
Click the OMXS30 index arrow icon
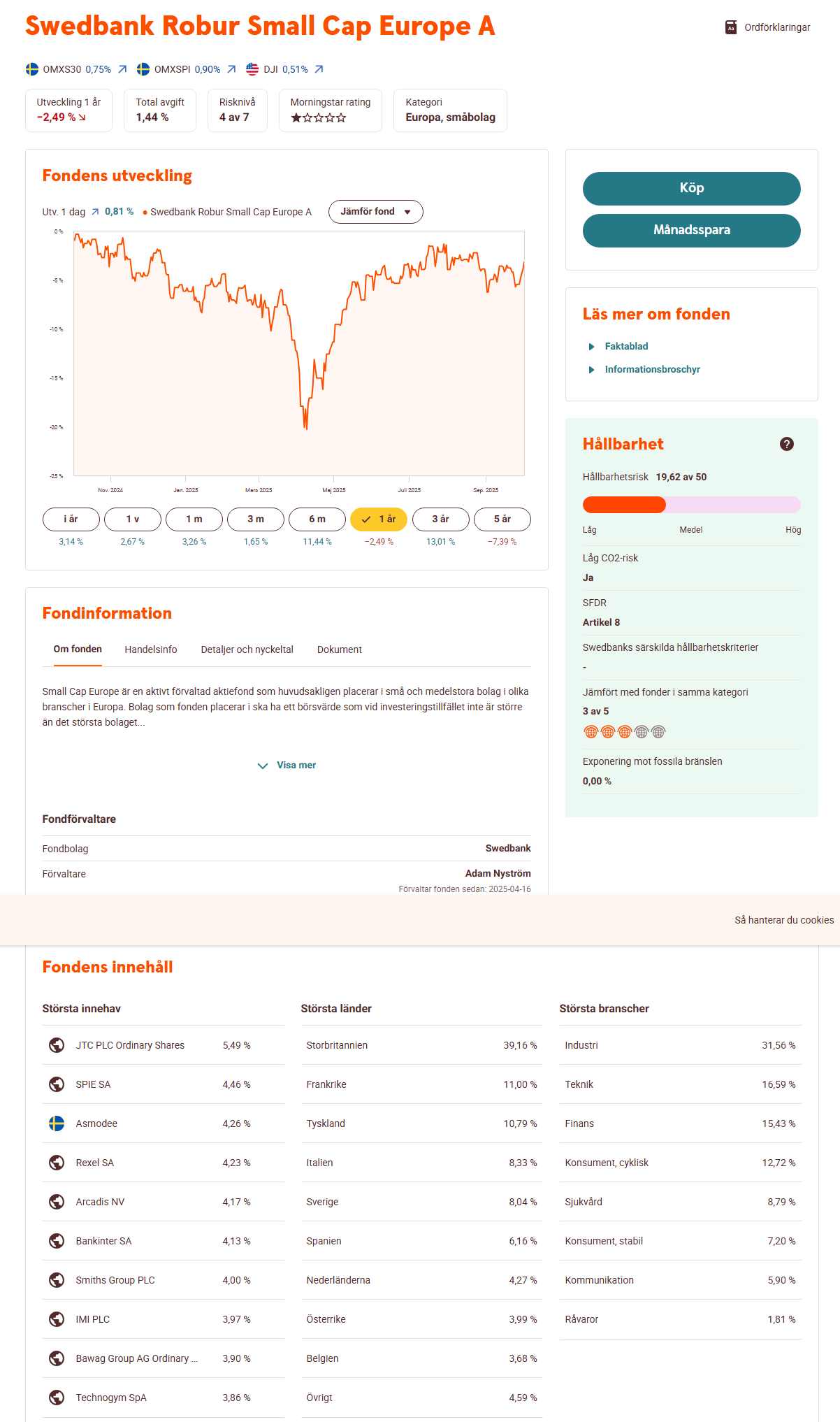(x=122, y=69)
